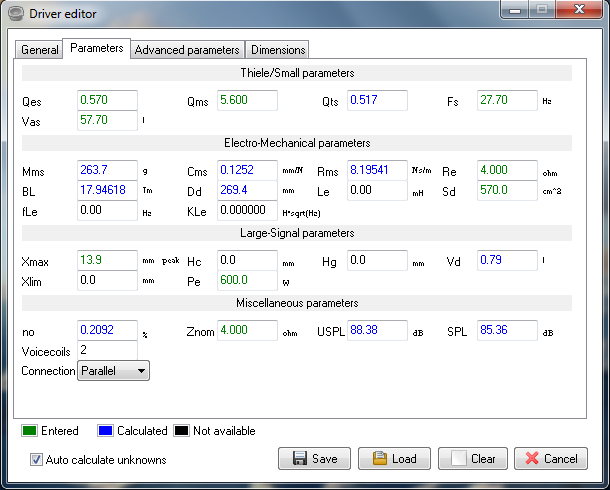
Task: Click the KLe field
Action: coord(247,210)
